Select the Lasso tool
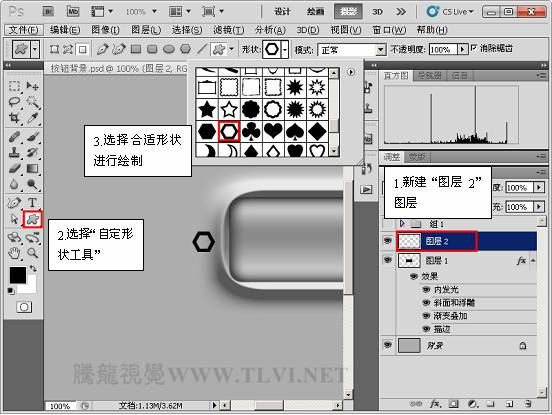Viewport: 552px width, 415px height. tap(14, 102)
